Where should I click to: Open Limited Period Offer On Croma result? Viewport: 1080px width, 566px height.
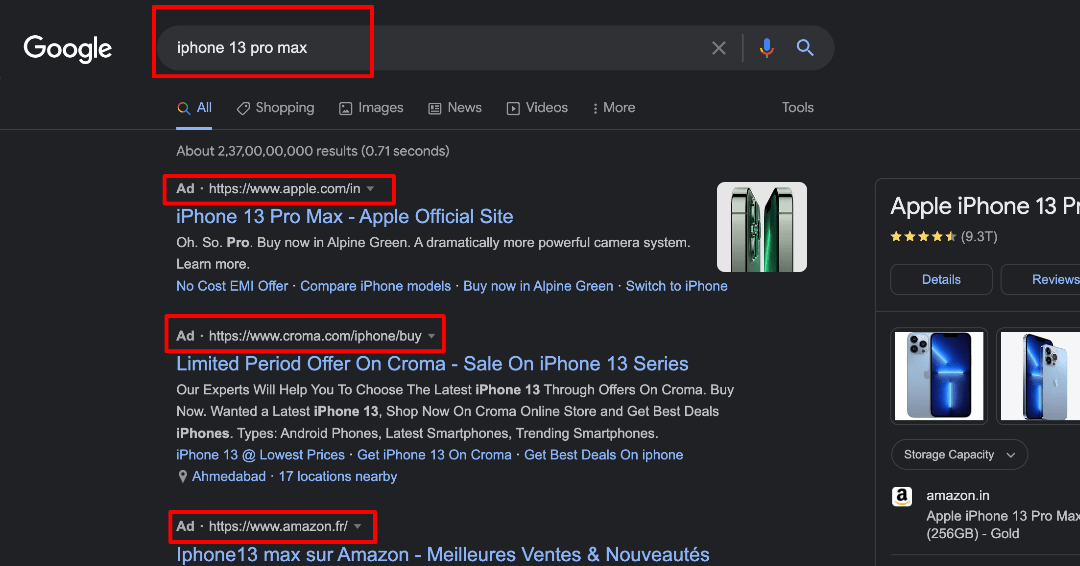pyautogui.click(x=433, y=364)
